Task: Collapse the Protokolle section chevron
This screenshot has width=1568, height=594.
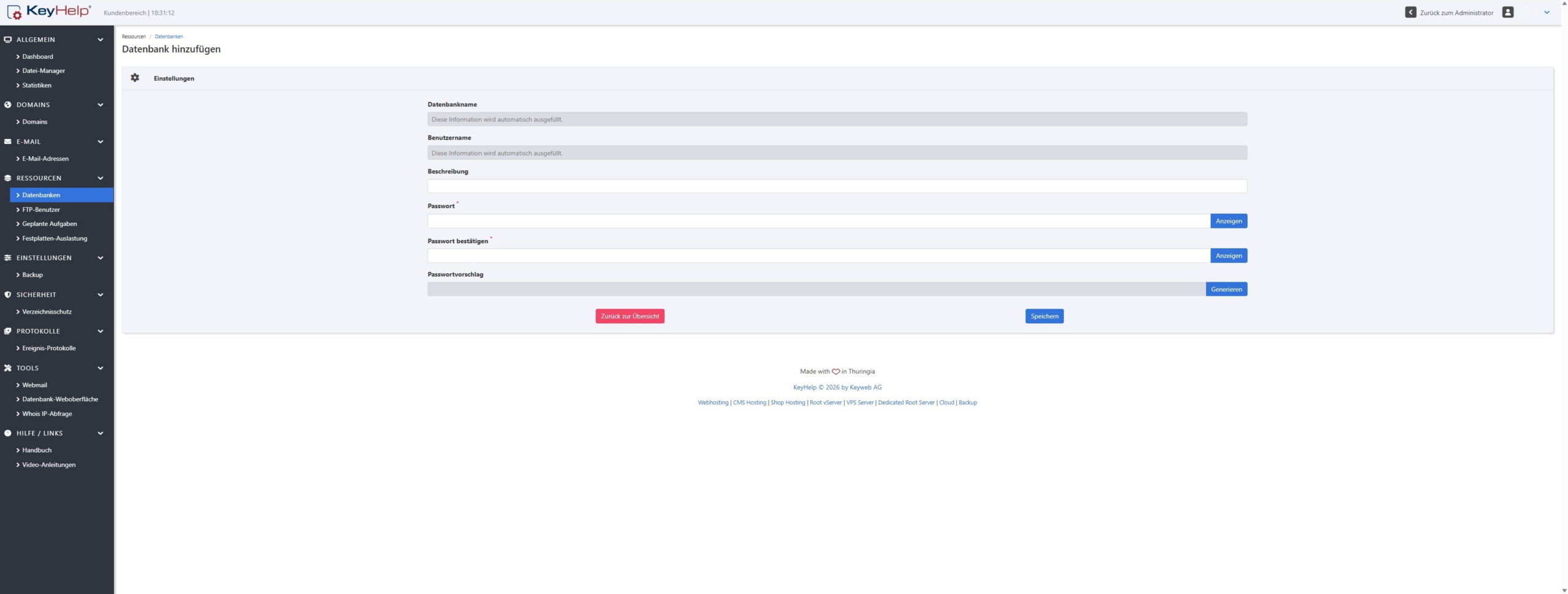Action: pos(100,331)
